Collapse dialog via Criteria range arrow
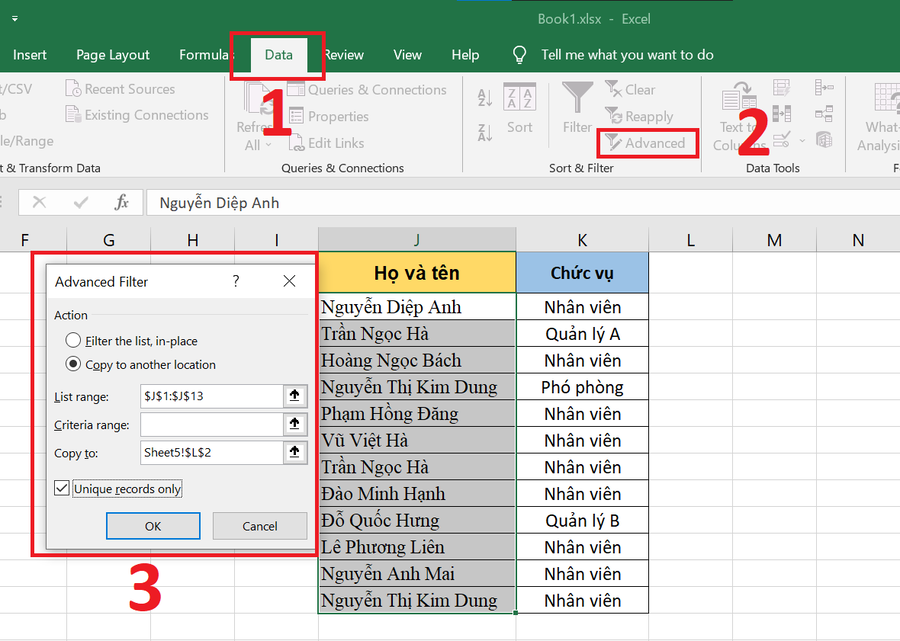 [294, 424]
